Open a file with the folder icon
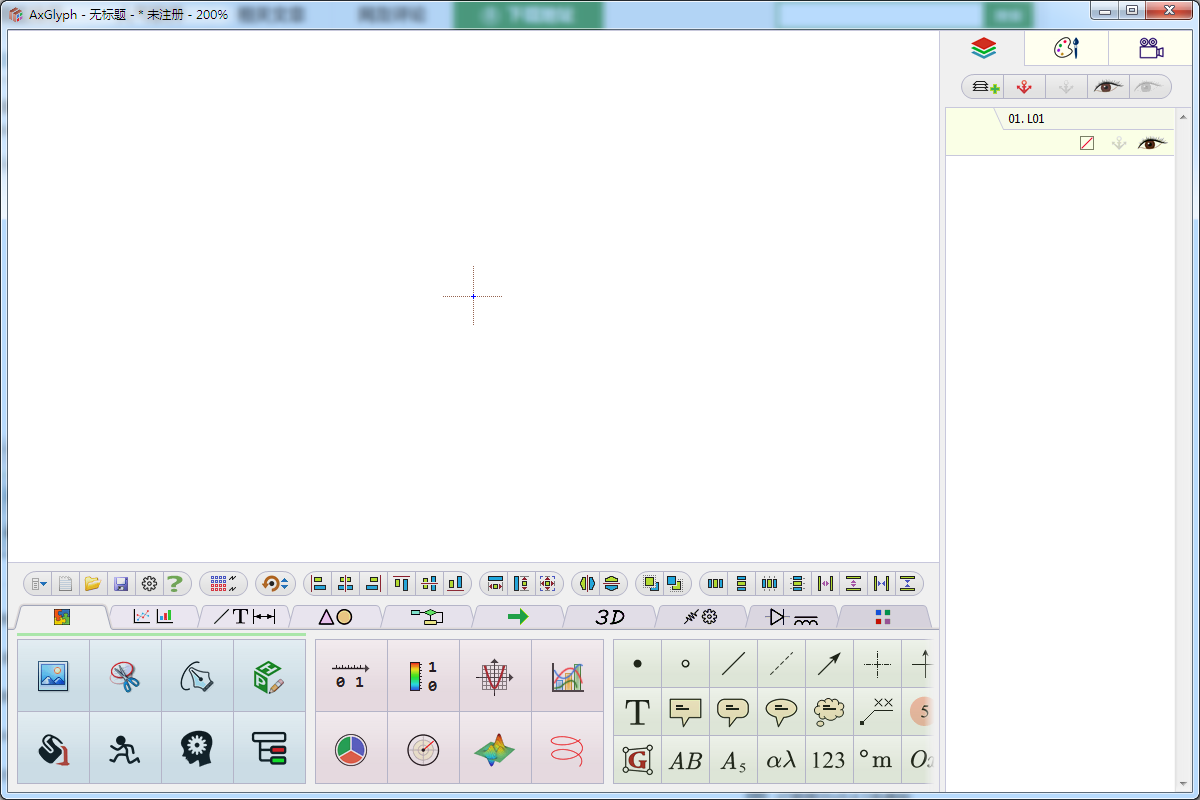 [93, 583]
